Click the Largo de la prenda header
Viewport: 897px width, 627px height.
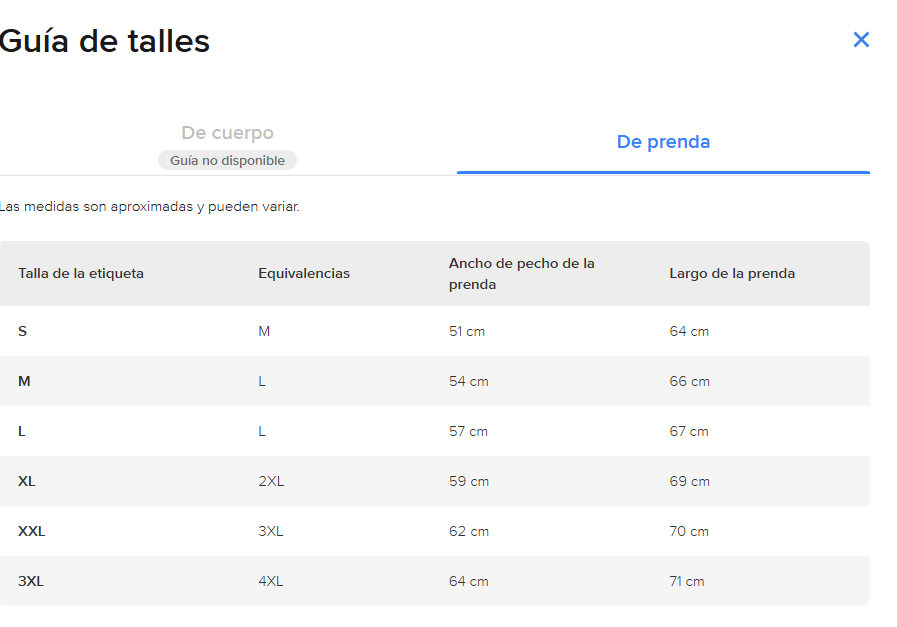[732, 273]
